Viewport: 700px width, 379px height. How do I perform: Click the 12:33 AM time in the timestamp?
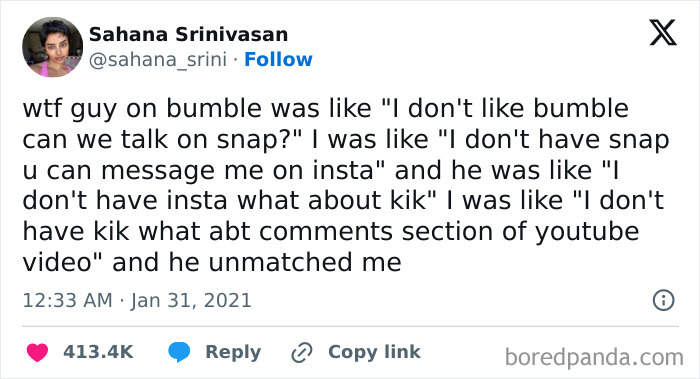[67, 300]
